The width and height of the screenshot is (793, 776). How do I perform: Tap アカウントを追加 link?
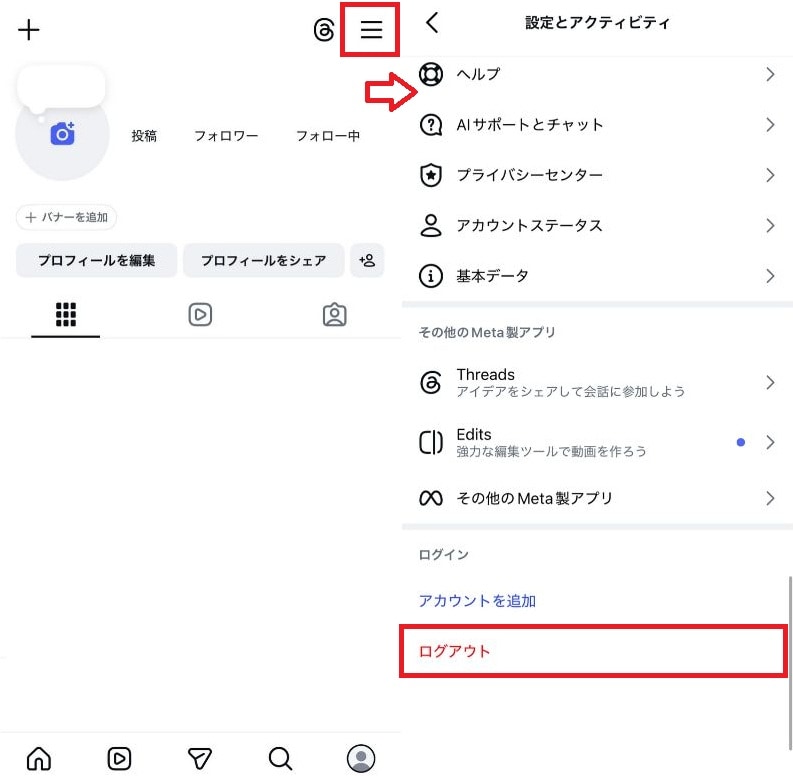point(477,600)
